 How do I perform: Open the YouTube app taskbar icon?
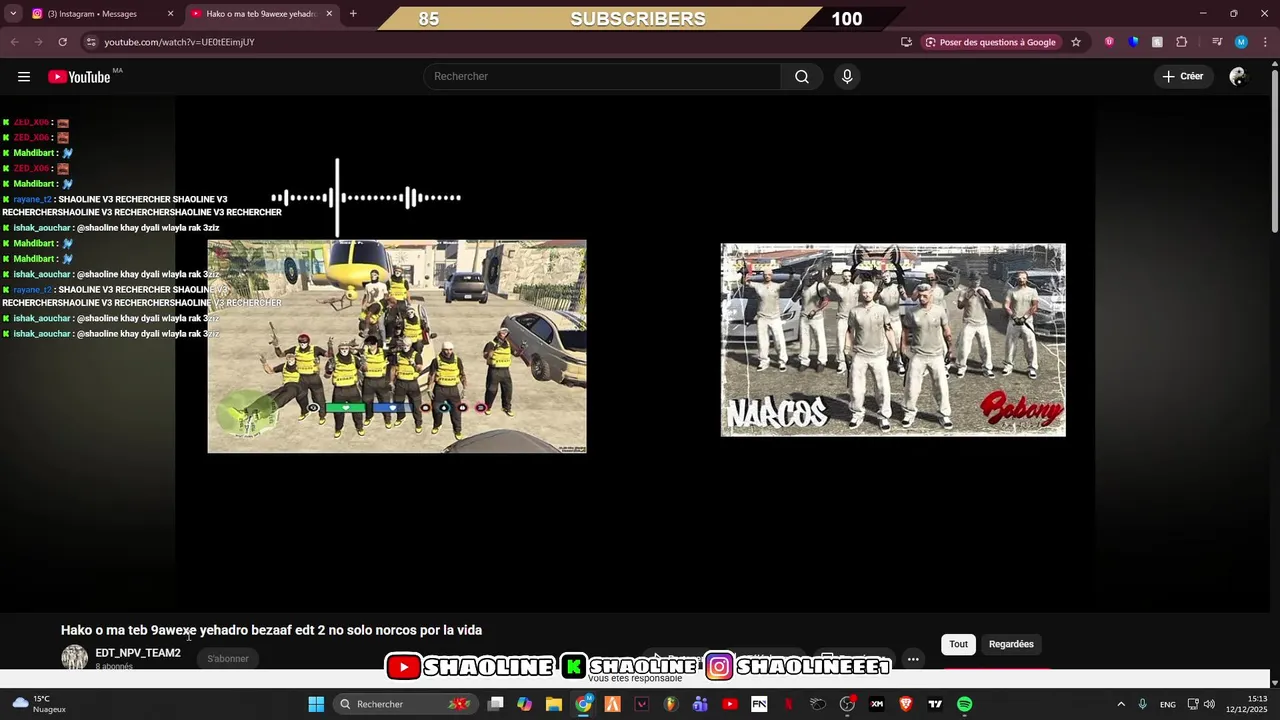(730, 704)
